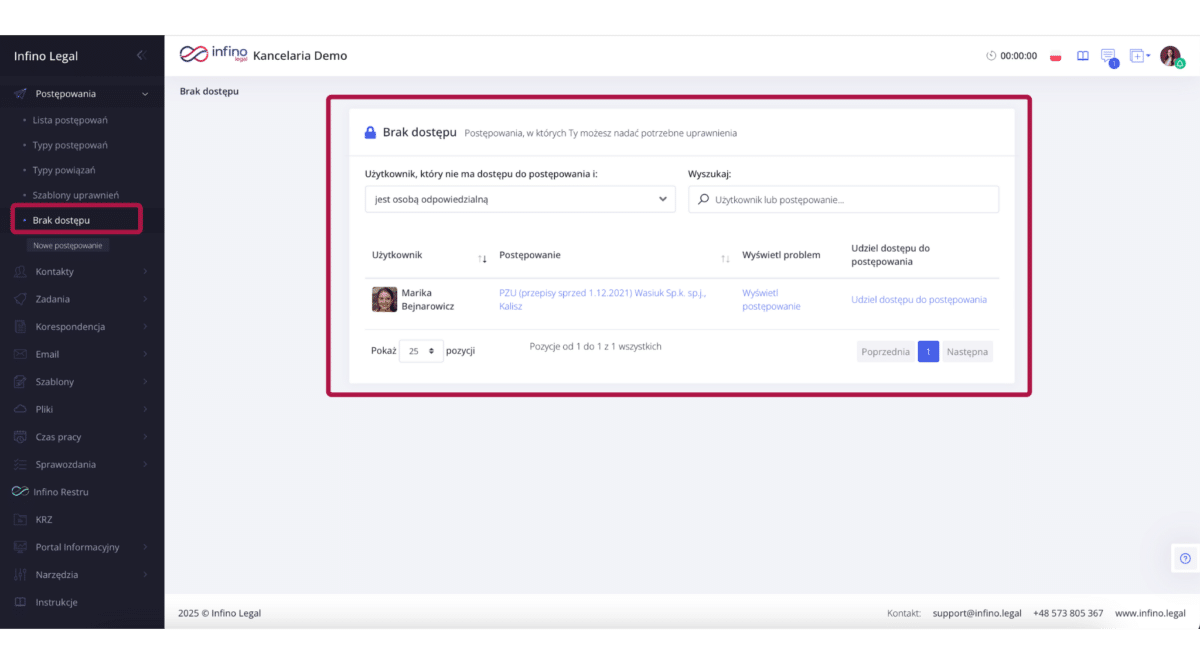The image size is (1200, 664).
Task: Click the Zadania sidebar icon
Action: tap(20, 299)
